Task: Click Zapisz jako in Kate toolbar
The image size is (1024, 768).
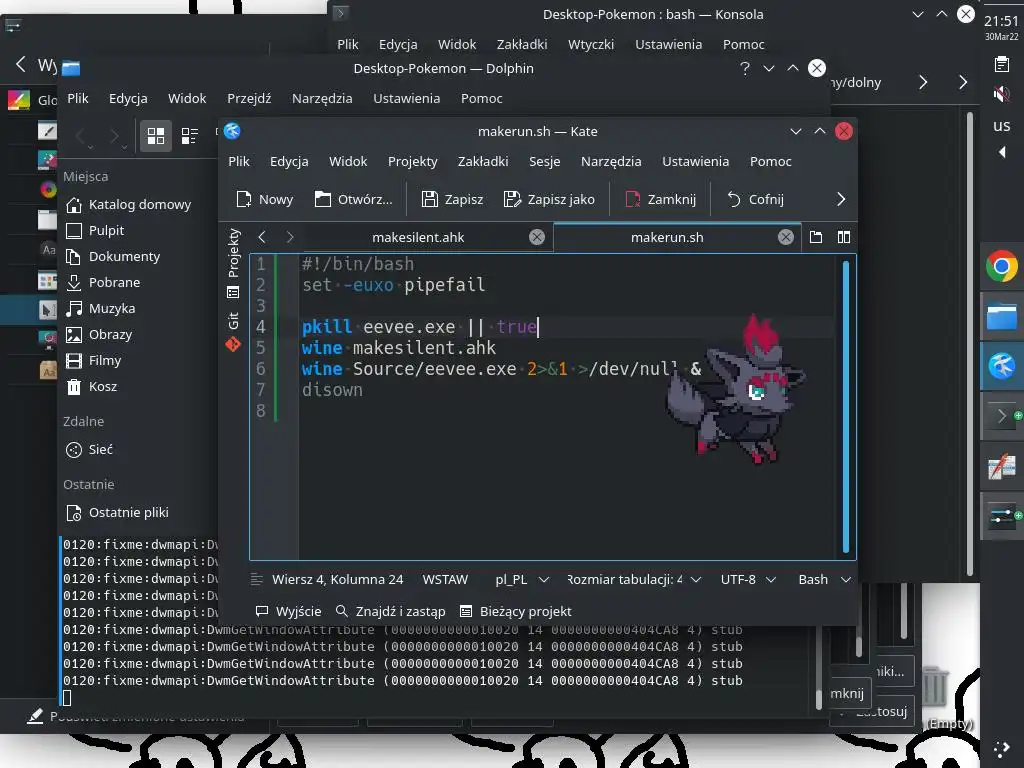Action: pyautogui.click(x=549, y=199)
